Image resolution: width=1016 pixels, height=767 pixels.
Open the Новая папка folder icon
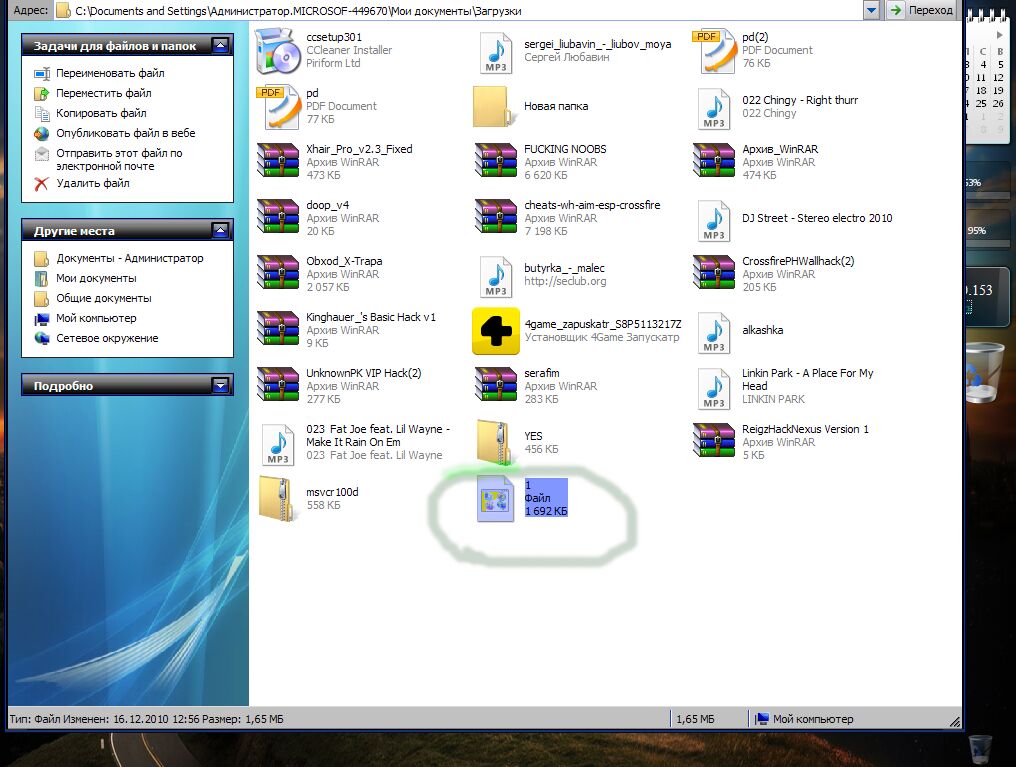[496, 106]
